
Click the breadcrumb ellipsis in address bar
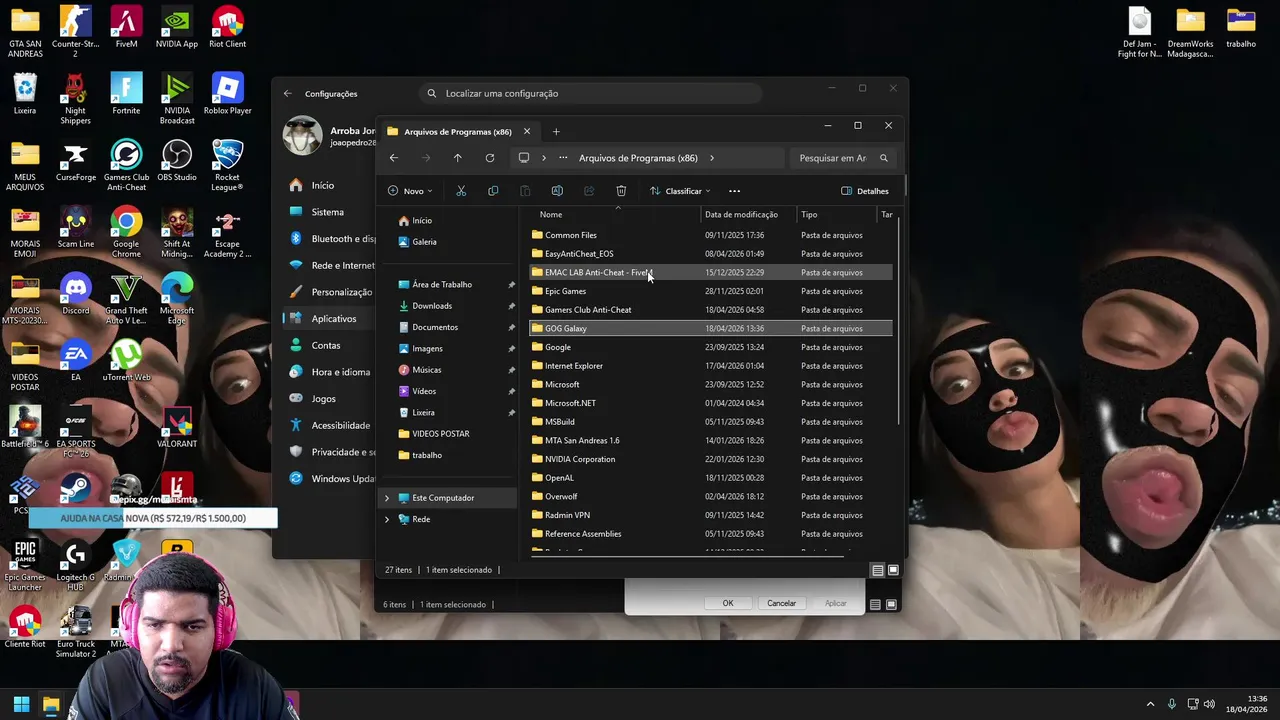point(564,158)
